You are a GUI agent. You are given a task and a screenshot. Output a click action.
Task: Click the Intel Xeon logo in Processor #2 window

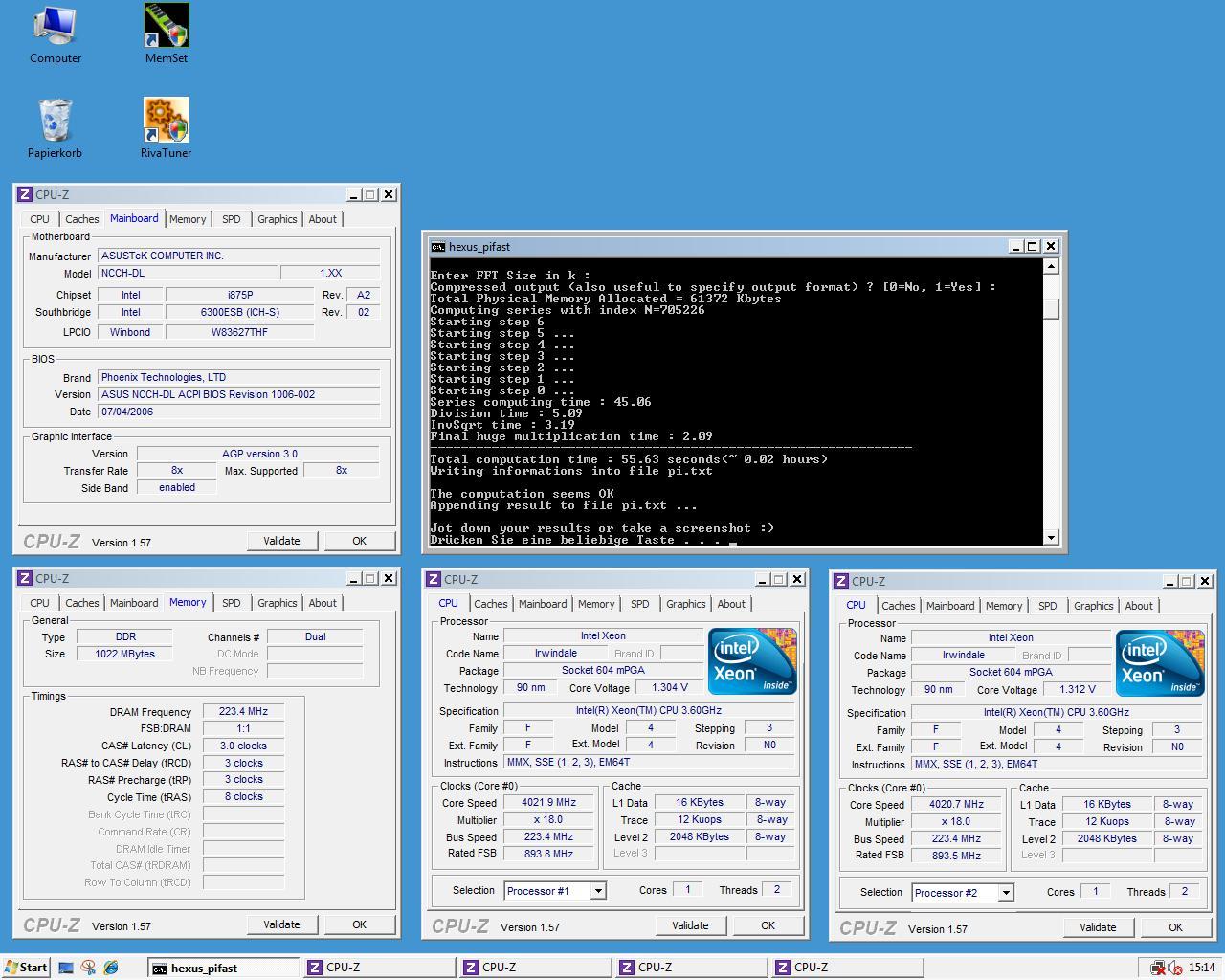pyautogui.click(x=1160, y=663)
